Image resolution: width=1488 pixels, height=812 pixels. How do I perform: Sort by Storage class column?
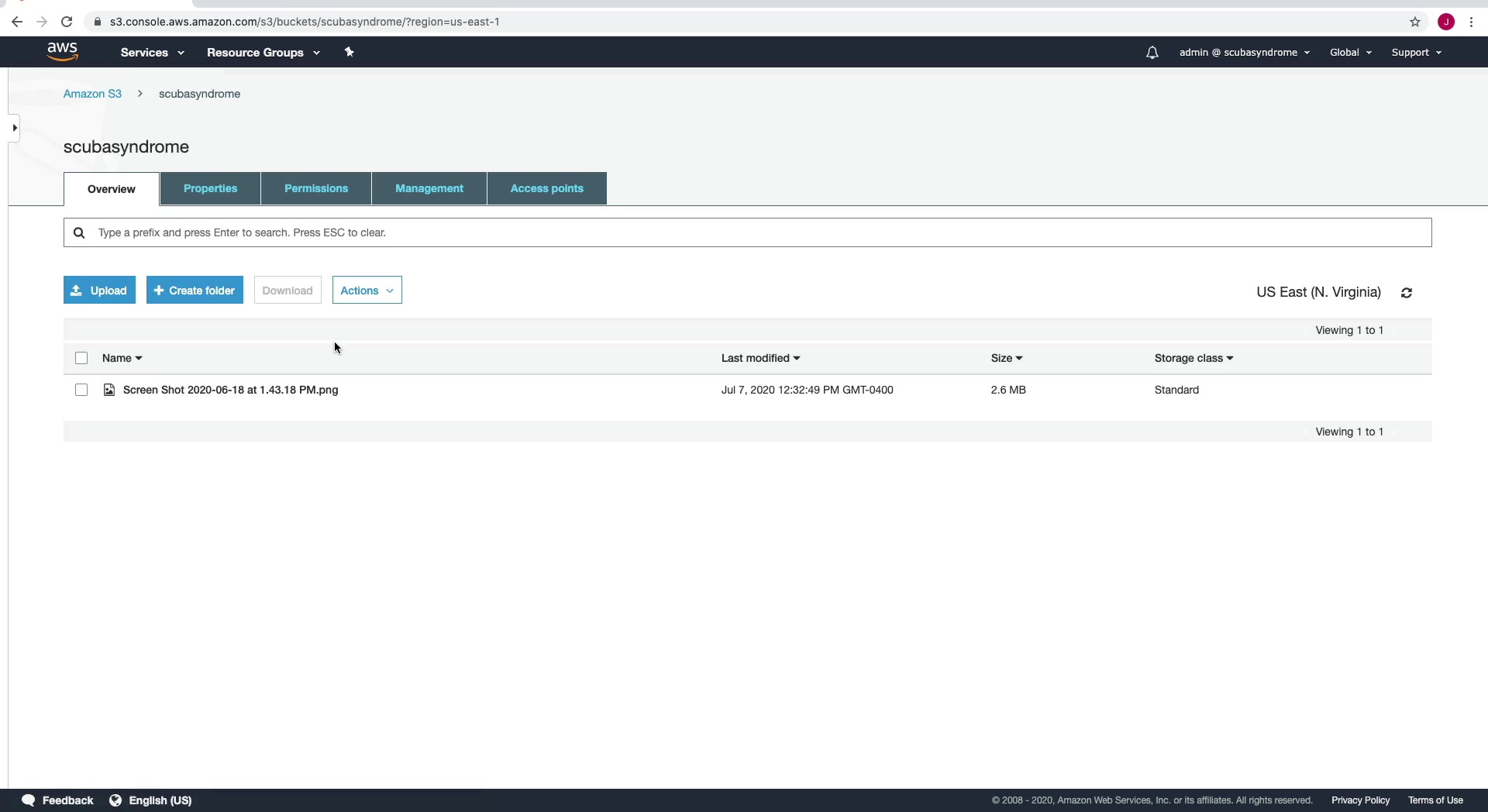pyautogui.click(x=1194, y=358)
